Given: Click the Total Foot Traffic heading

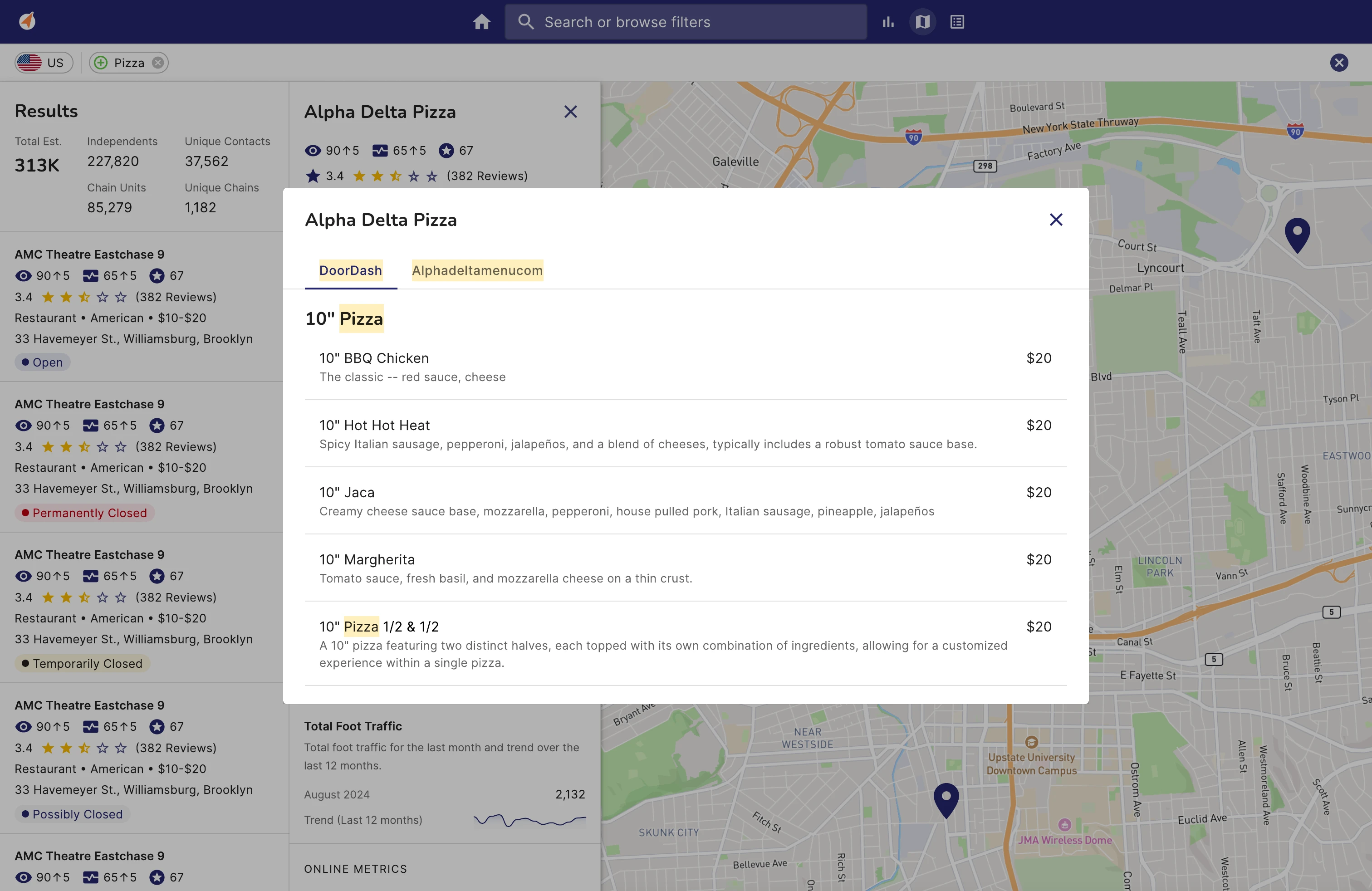Looking at the screenshot, I should click(353, 726).
